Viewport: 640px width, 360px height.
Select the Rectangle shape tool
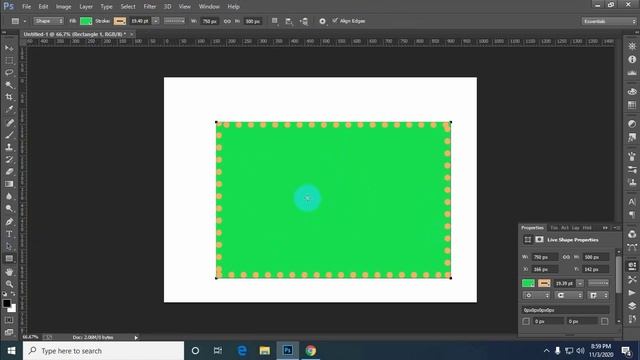coord(9,259)
